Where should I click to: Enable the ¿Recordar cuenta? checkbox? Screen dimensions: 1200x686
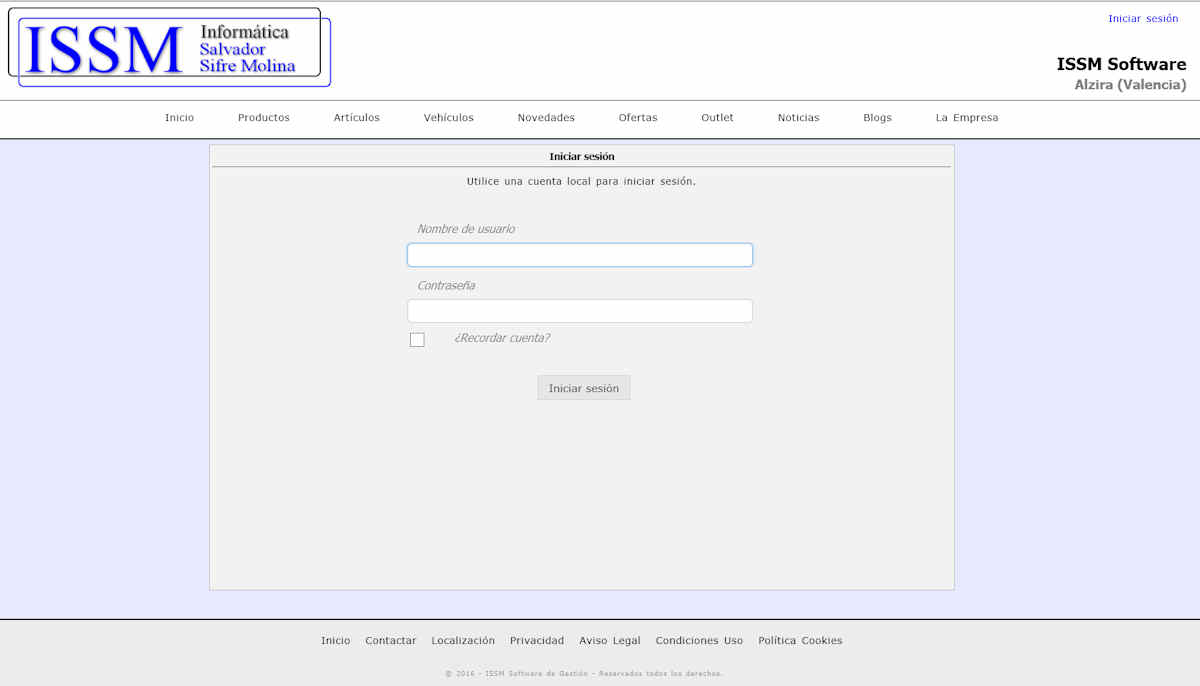tap(417, 339)
